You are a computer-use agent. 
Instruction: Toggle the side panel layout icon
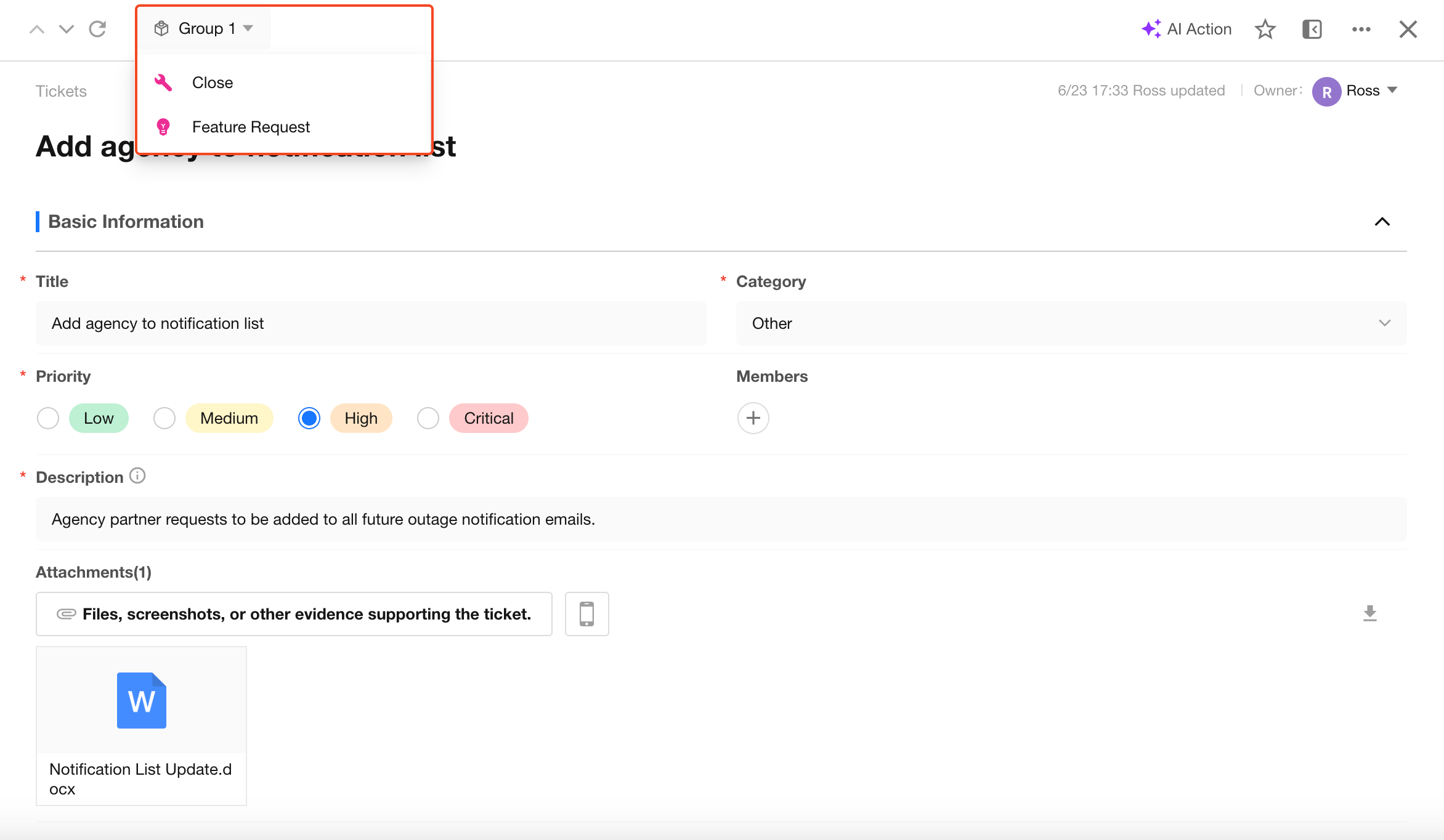[1312, 29]
